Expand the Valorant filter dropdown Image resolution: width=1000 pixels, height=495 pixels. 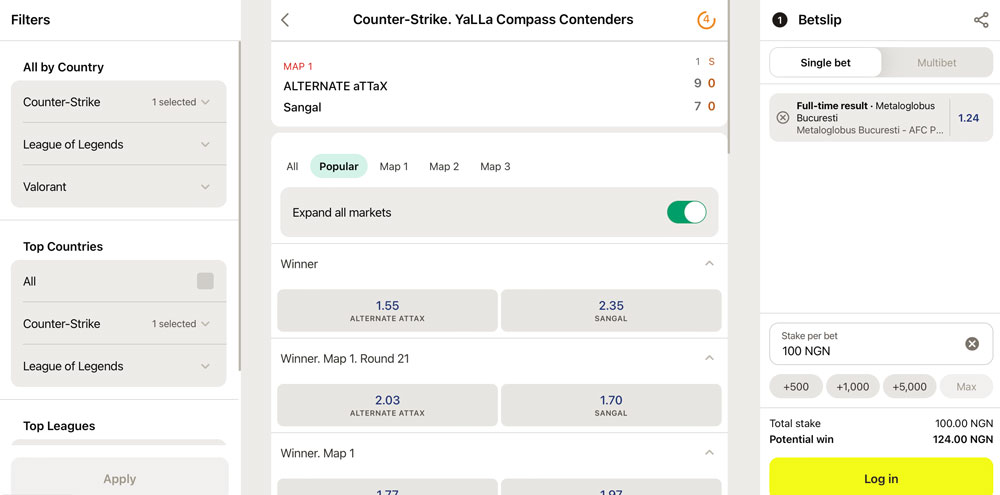click(119, 187)
